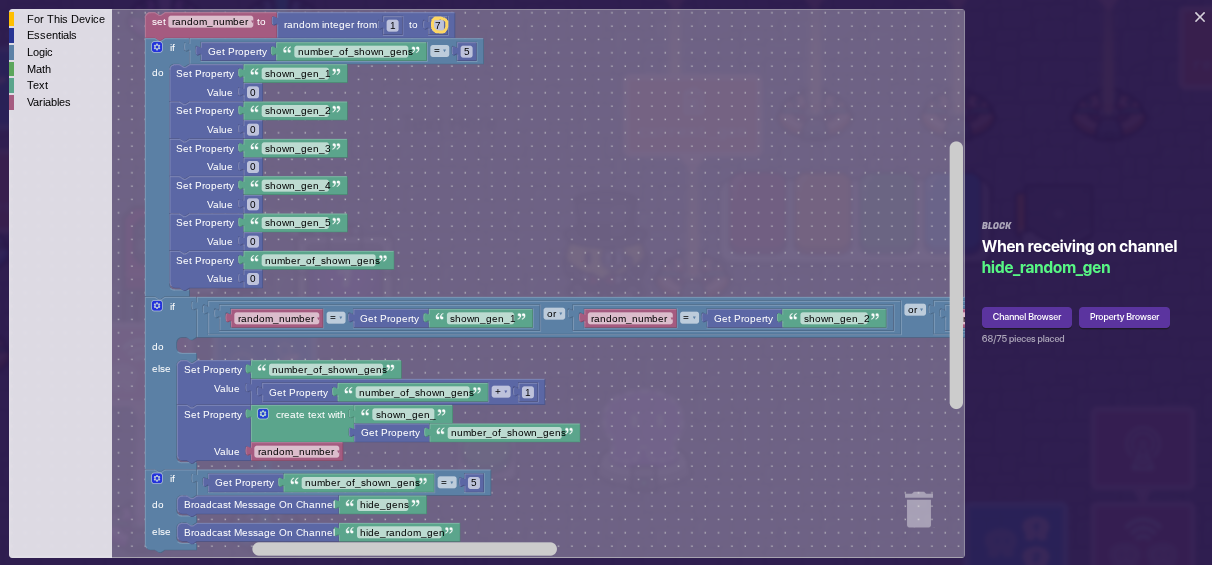Viewport: 1212px width, 565px height.
Task: Click the horizontal scrollbar at the workspace bottom
Action: (x=404, y=549)
